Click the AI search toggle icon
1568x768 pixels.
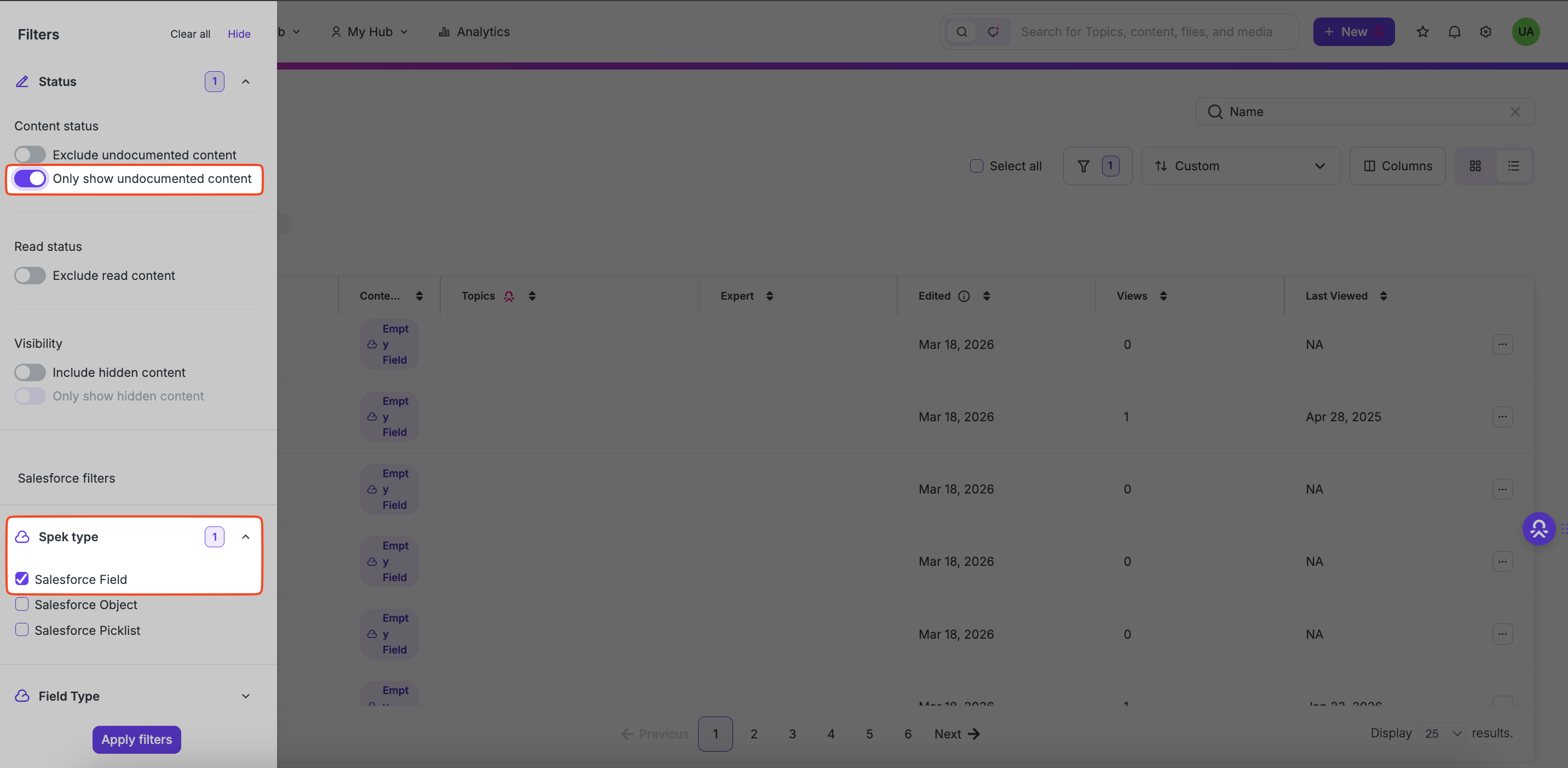(993, 32)
